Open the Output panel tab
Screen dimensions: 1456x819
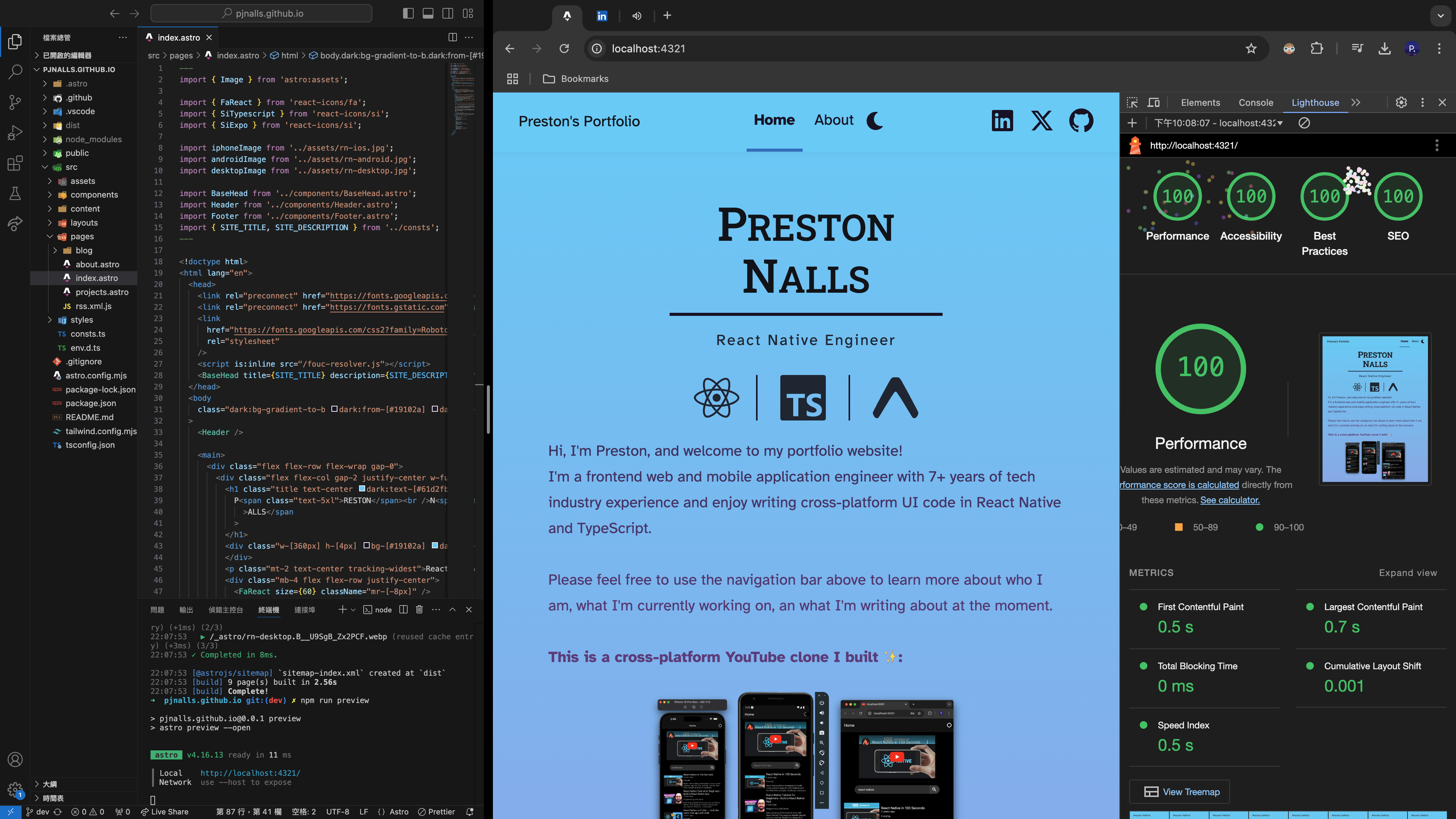pyautogui.click(x=186, y=609)
